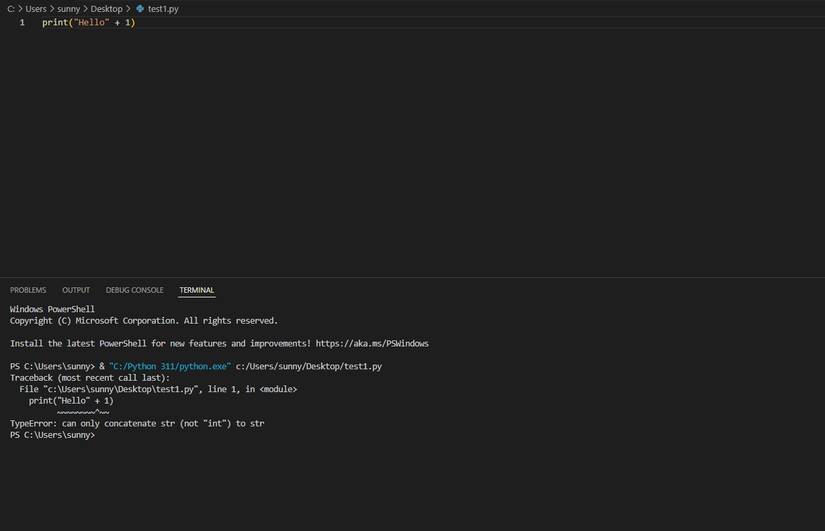Expand chevron after C: in breadcrumb
Screen dimensions: 825x531
point(20,9)
